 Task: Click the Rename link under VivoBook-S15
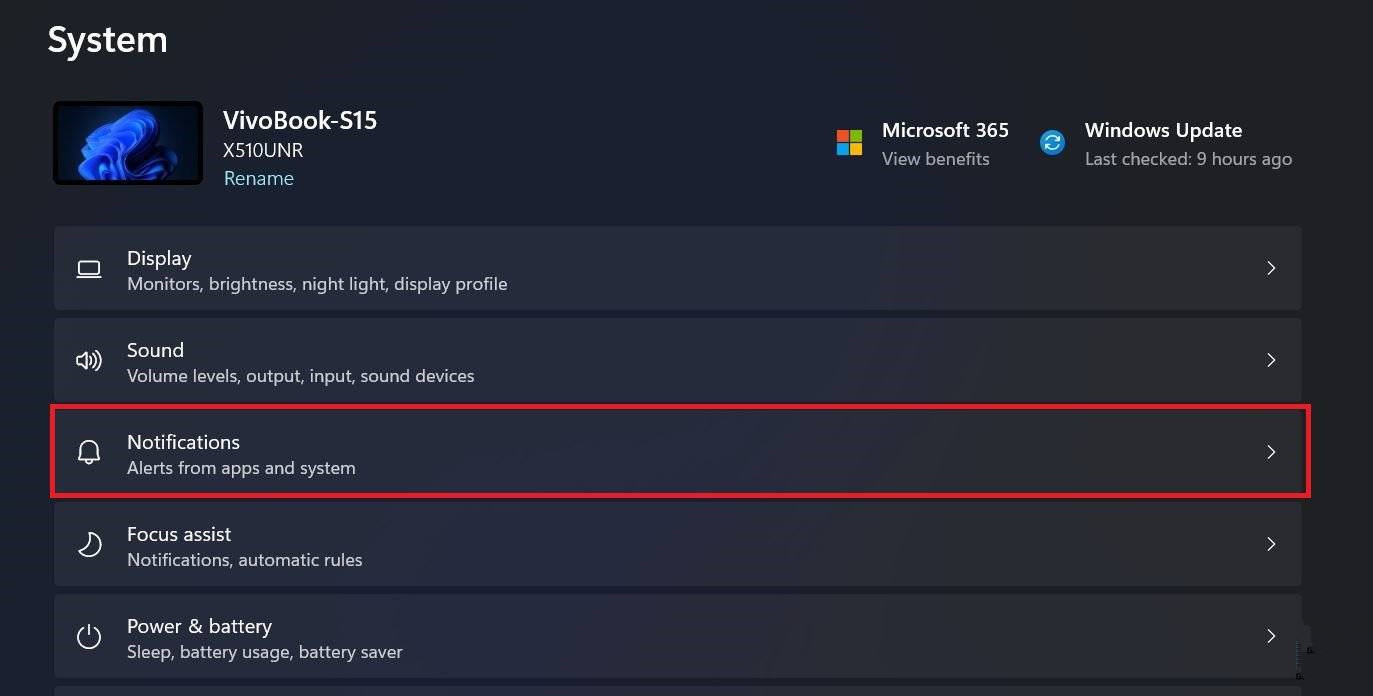259,177
